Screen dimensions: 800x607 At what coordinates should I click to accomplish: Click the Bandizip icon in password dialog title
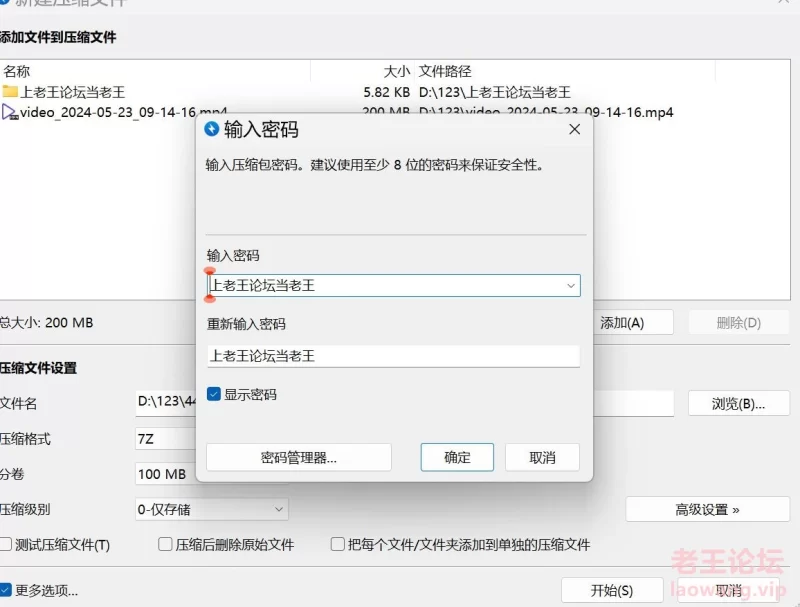point(211,129)
